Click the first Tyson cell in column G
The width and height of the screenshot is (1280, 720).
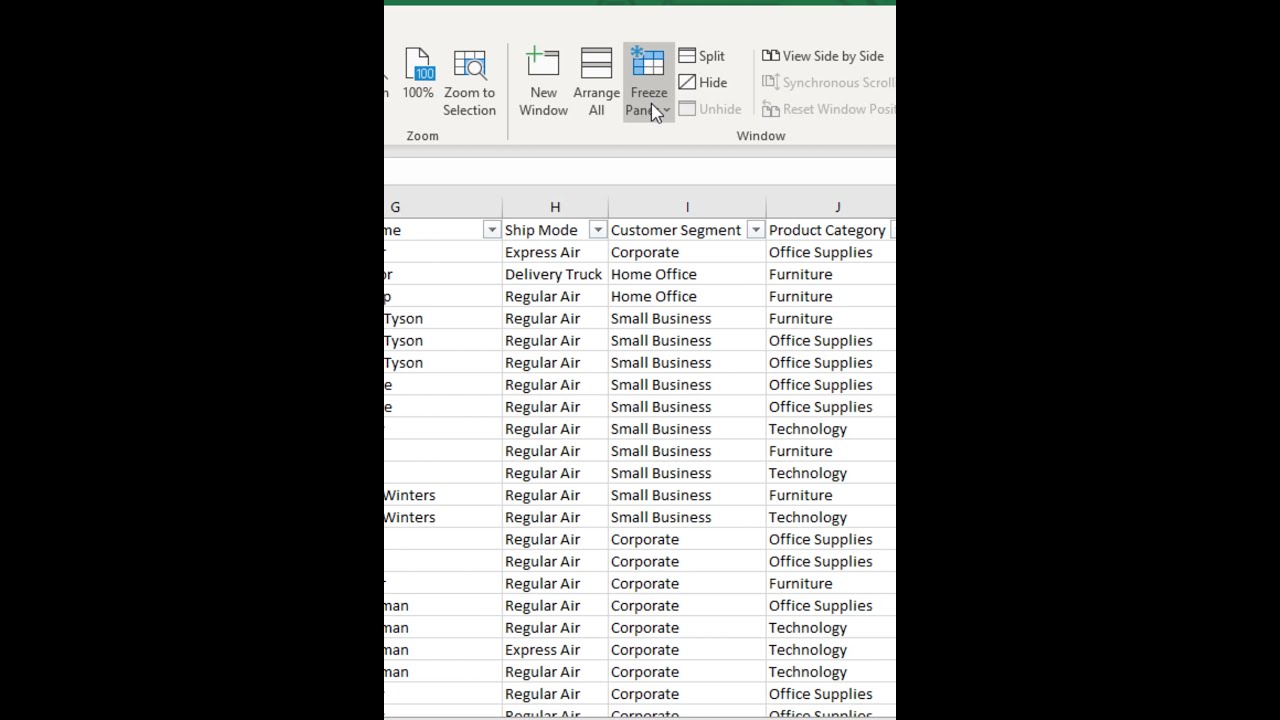click(443, 318)
